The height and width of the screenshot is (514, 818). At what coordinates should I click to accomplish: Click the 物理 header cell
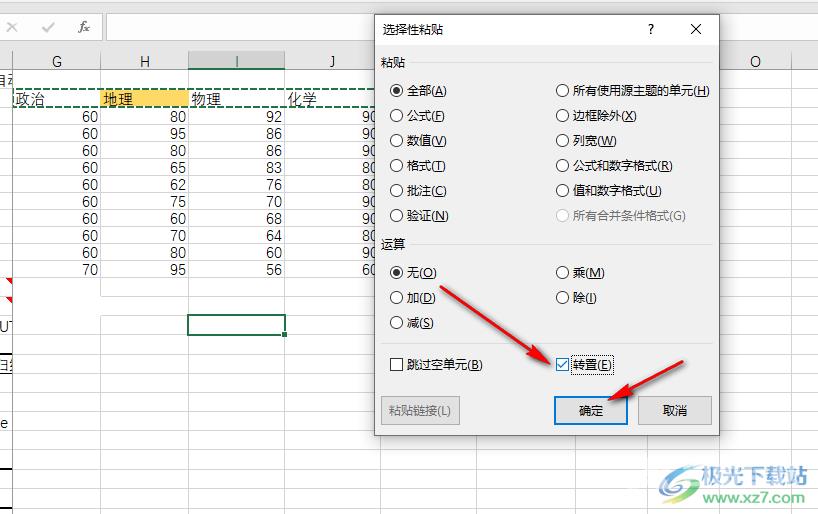coord(236,99)
